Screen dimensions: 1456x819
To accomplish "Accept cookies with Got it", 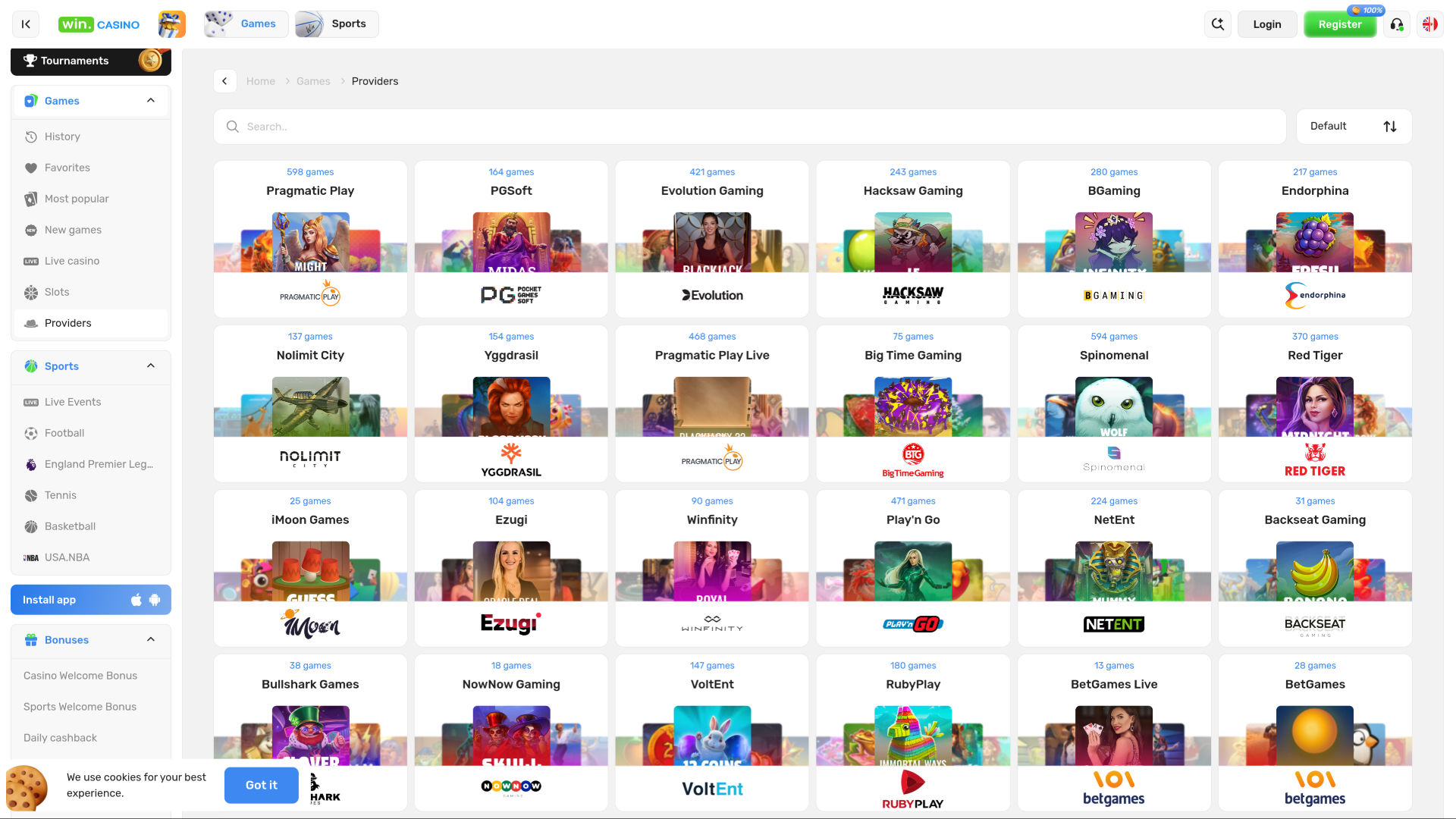I will point(261,785).
